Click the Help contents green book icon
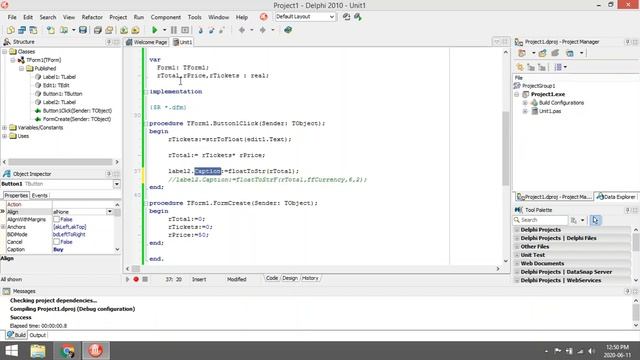 pos(288,30)
